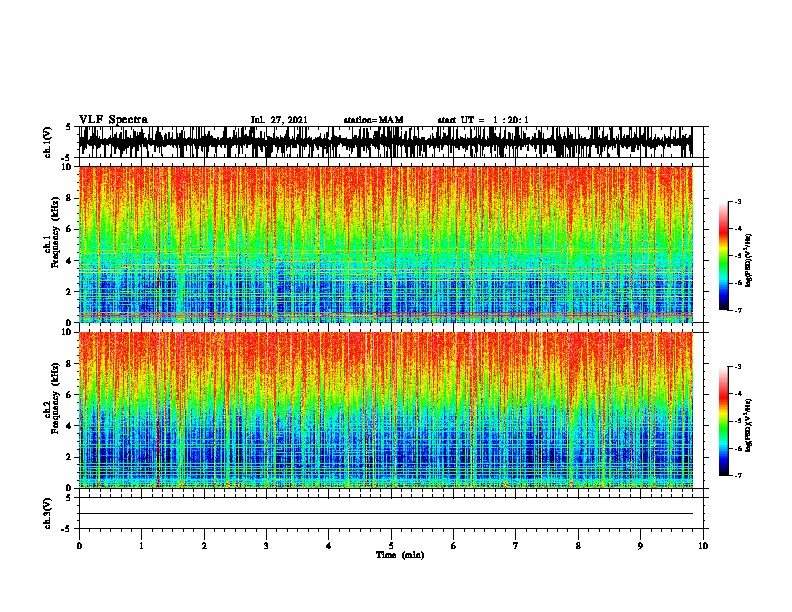The width and height of the screenshot is (792, 612).
Task: Select the upper color scale bar beside ch.1
Action: [x=723, y=256]
